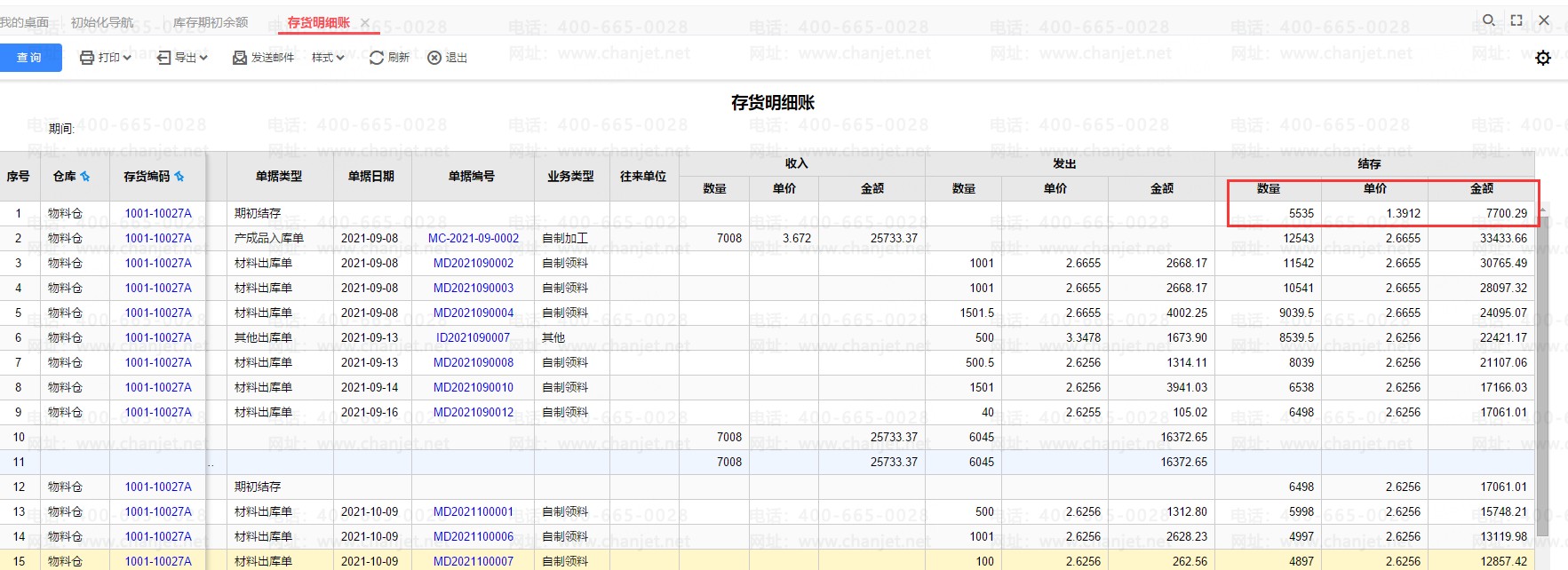Select 其他出库单 cell in row 6
Viewport: 1568px width, 570px height.
pos(280,338)
